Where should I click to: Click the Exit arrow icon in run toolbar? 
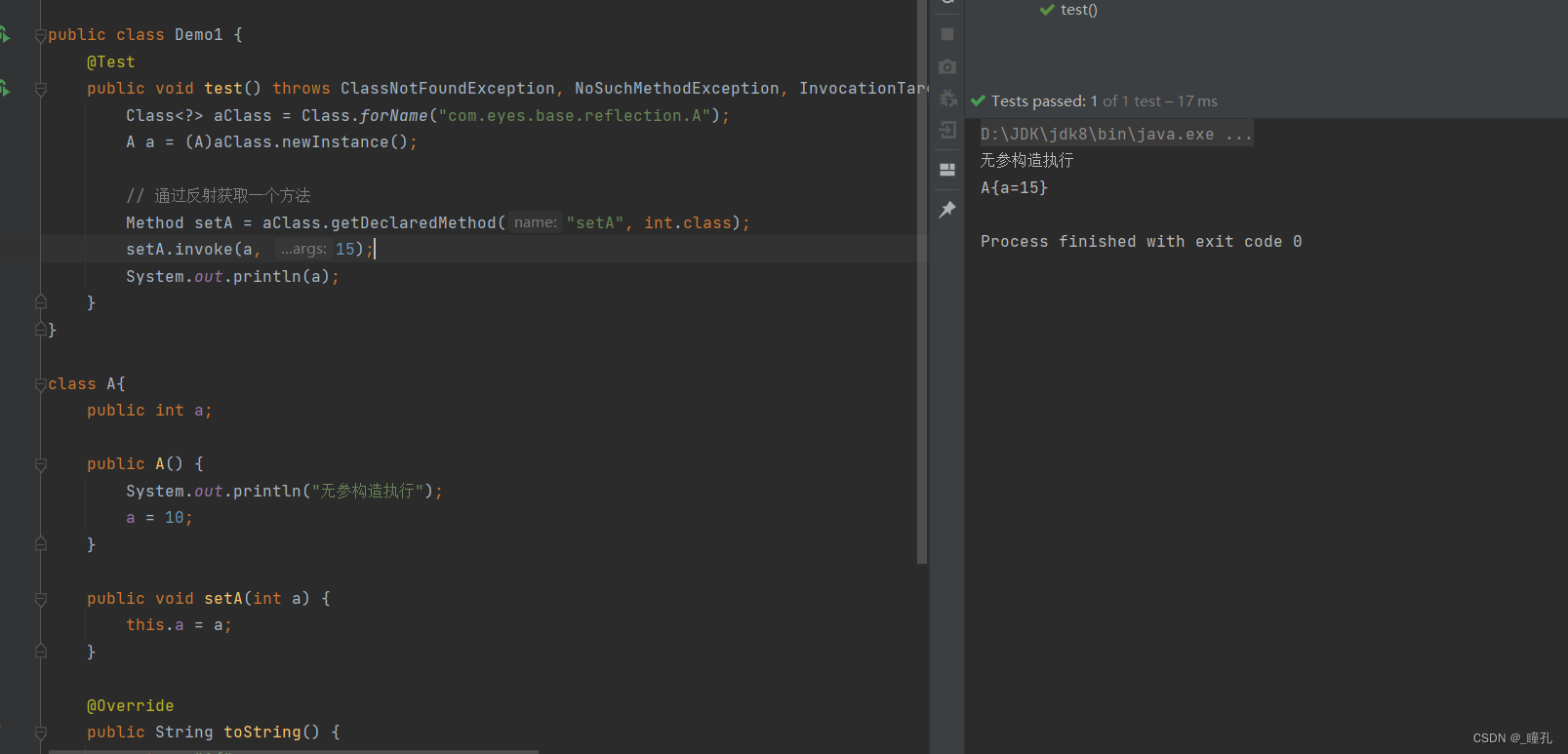pos(946,130)
